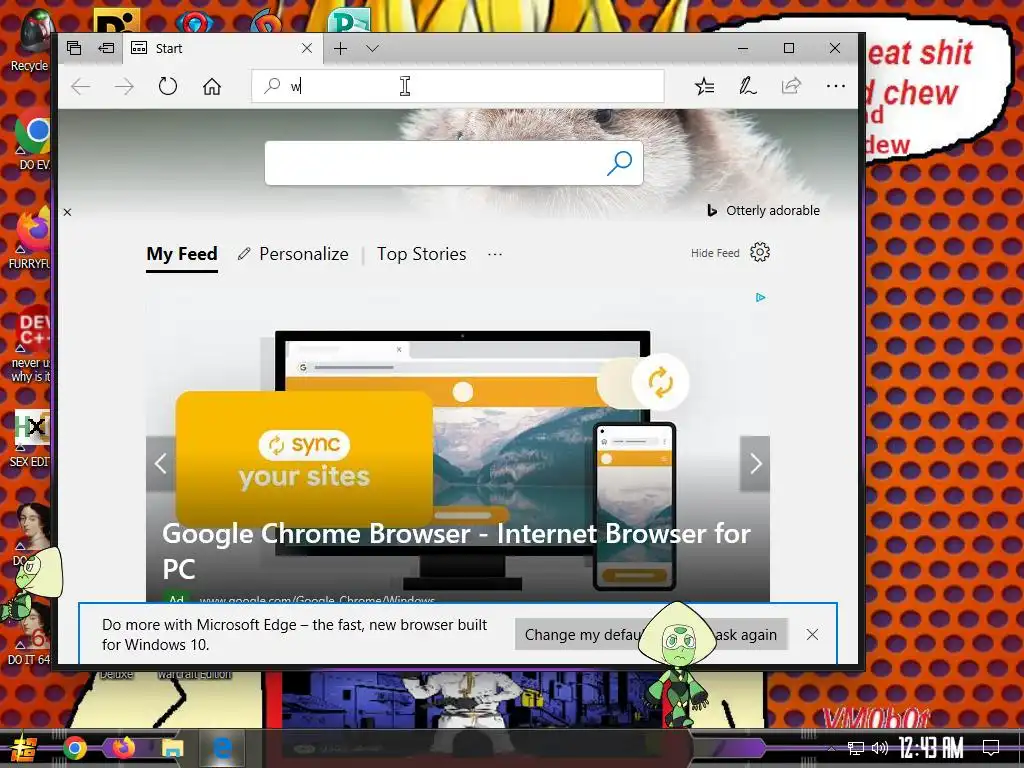
Task: Focus the Edge address bar
Action: 458,86
